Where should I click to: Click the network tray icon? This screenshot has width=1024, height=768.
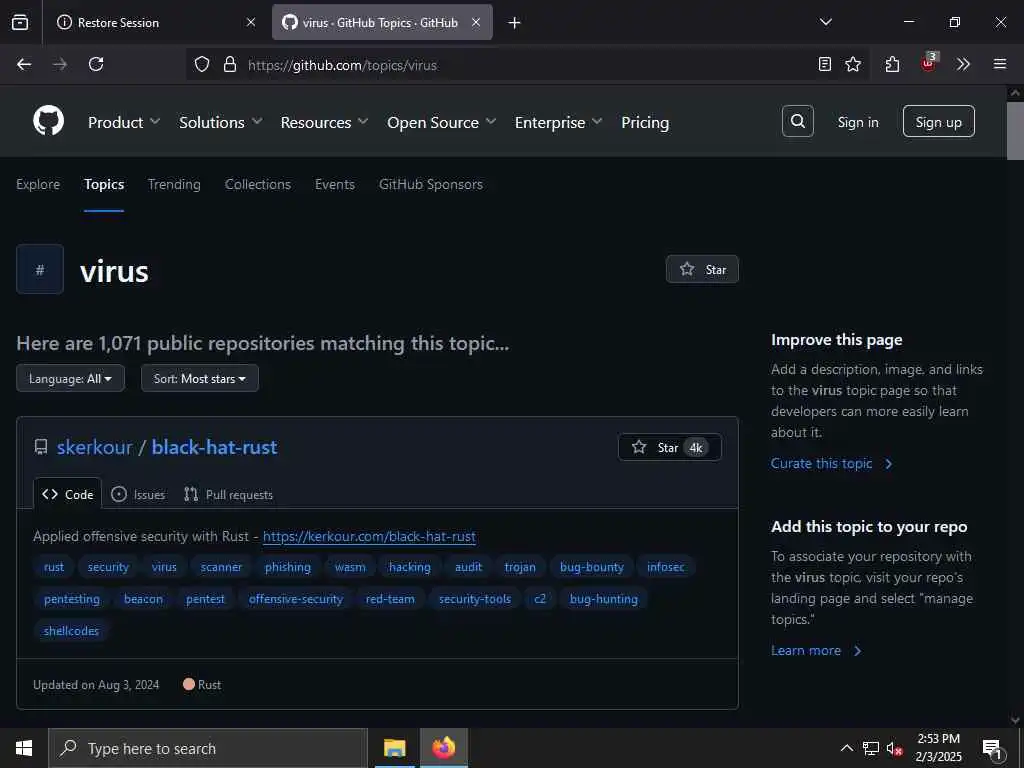(871, 748)
